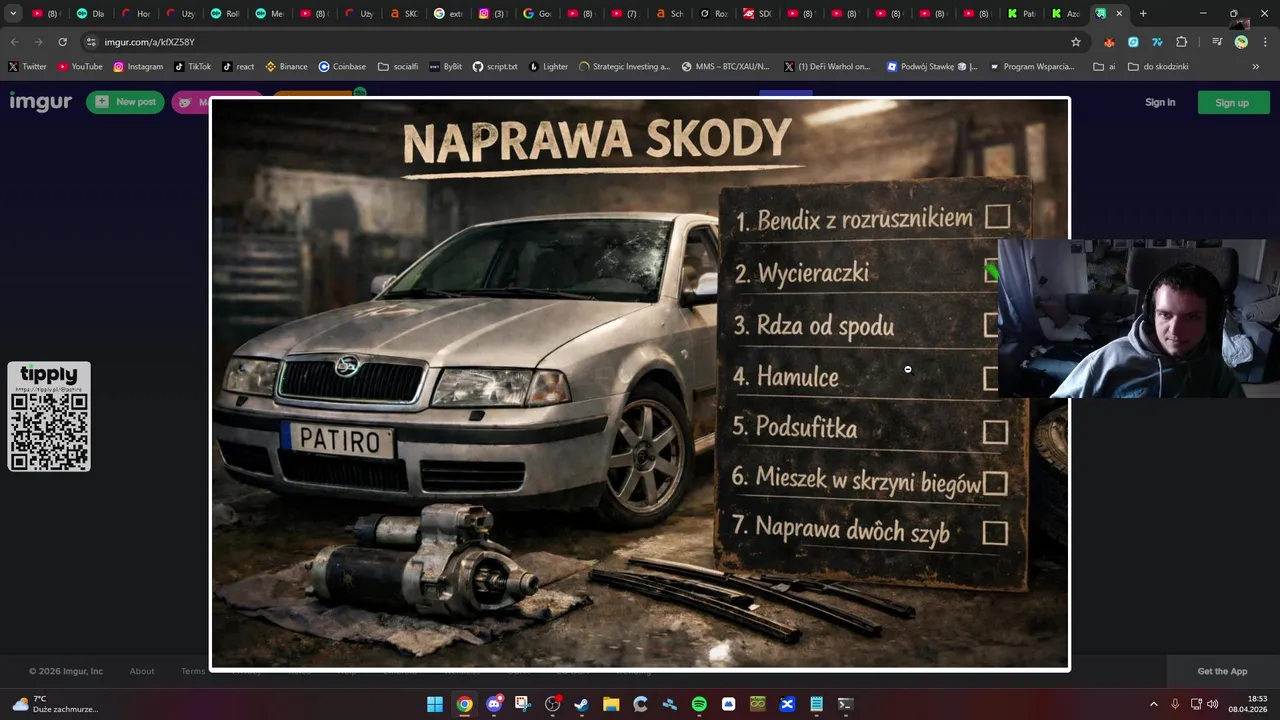The image size is (1280, 720).
Task: View site information icon beside the URL
Action: (91, 42)
